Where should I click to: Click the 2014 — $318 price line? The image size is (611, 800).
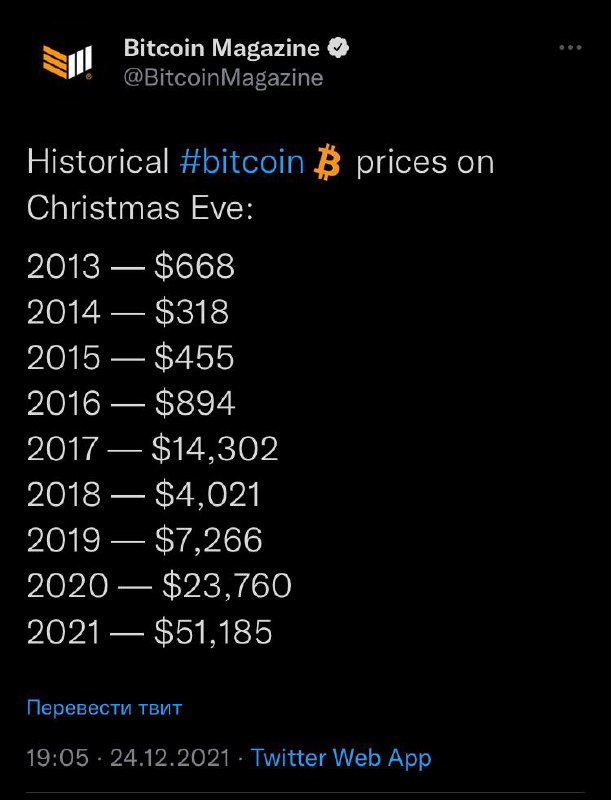click(x=128, y=312)
